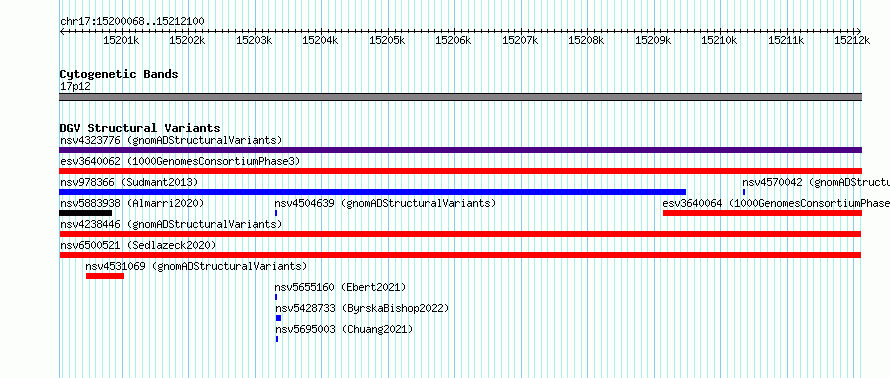The height and width of the screenshot is (378, 890).
Task: Click the red nsv4238446 variant bar
Action: tap(460, 234)
